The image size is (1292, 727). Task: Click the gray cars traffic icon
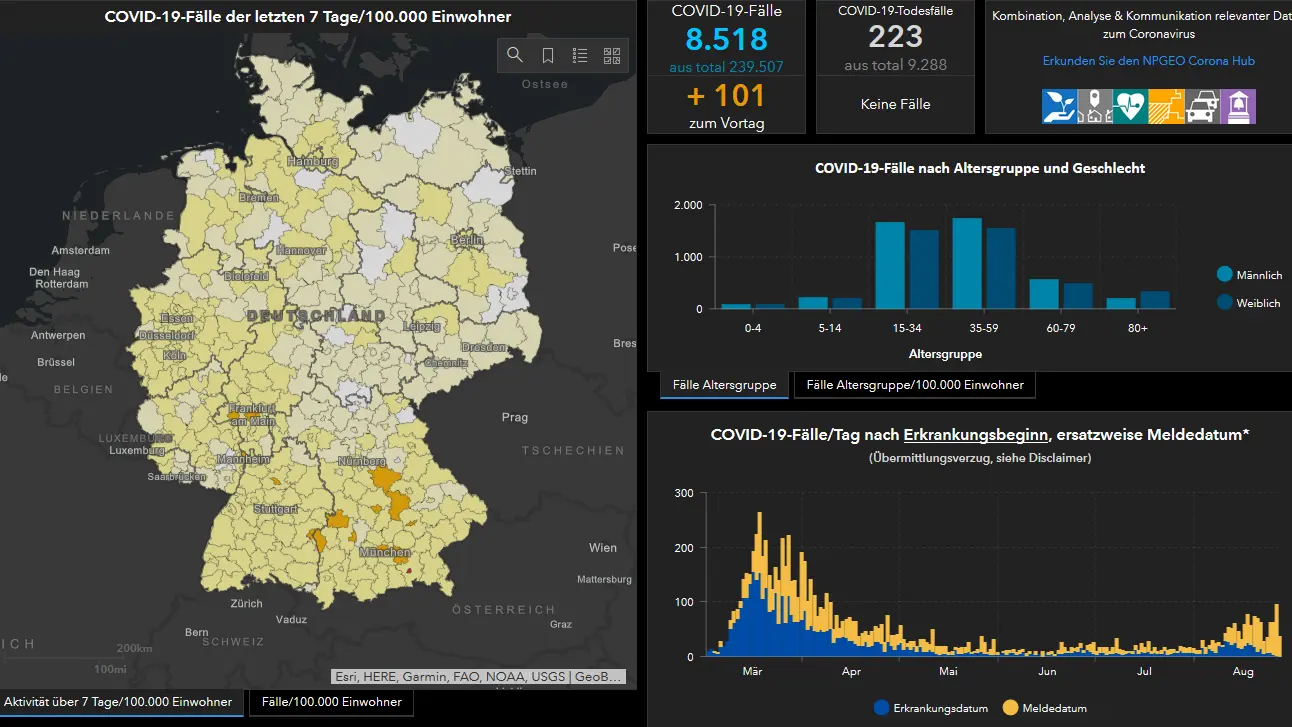pyautogui.click(x=1203, y=106)
